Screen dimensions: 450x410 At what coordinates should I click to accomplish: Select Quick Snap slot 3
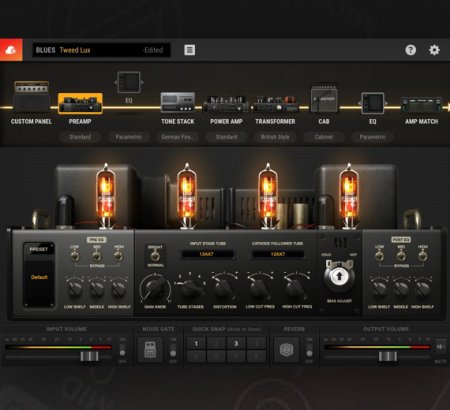point(236,343)
